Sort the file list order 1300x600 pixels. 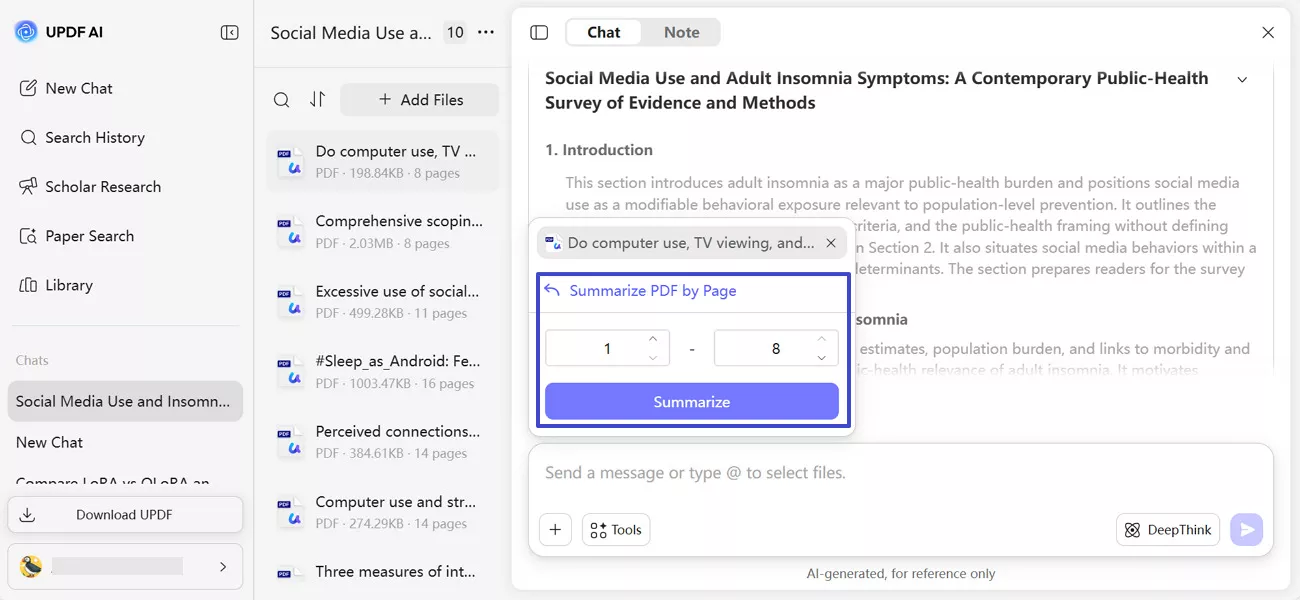[x=317, y=100]
